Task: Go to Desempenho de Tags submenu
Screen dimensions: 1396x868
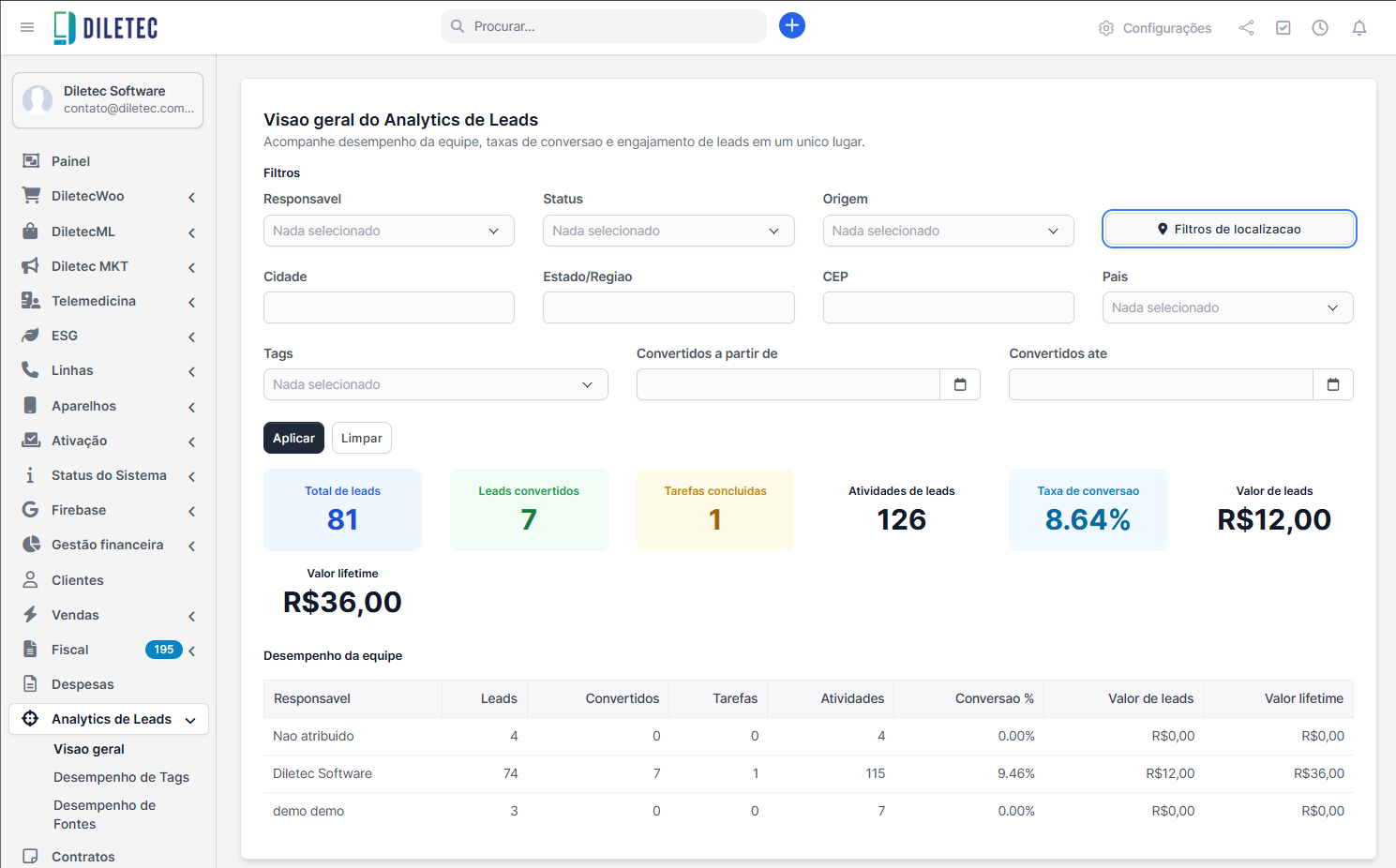Action: pos(121,777)
